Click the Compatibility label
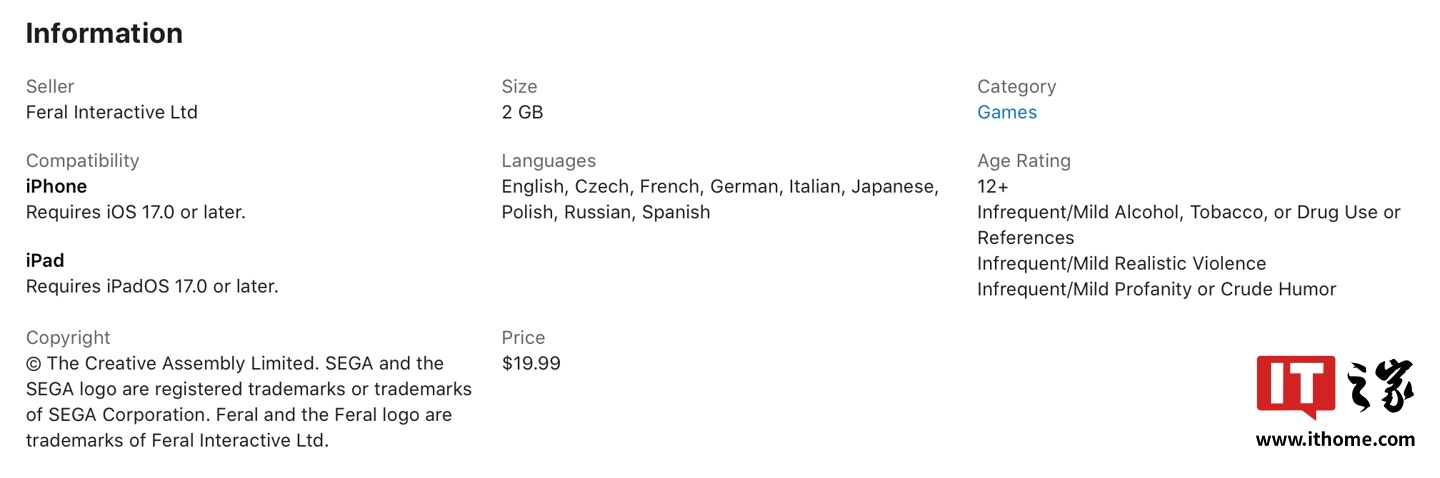This screenshot has height=478, width=1440. [83, 160]
